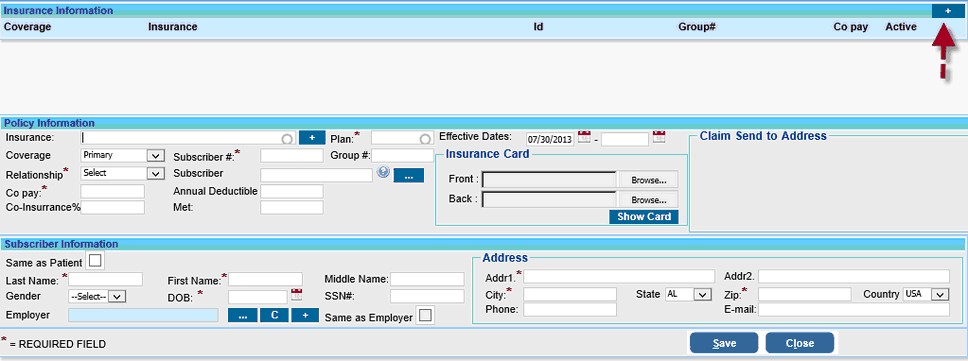Click the Middle Name input field
968x361 pixels.
coord(427,280)
